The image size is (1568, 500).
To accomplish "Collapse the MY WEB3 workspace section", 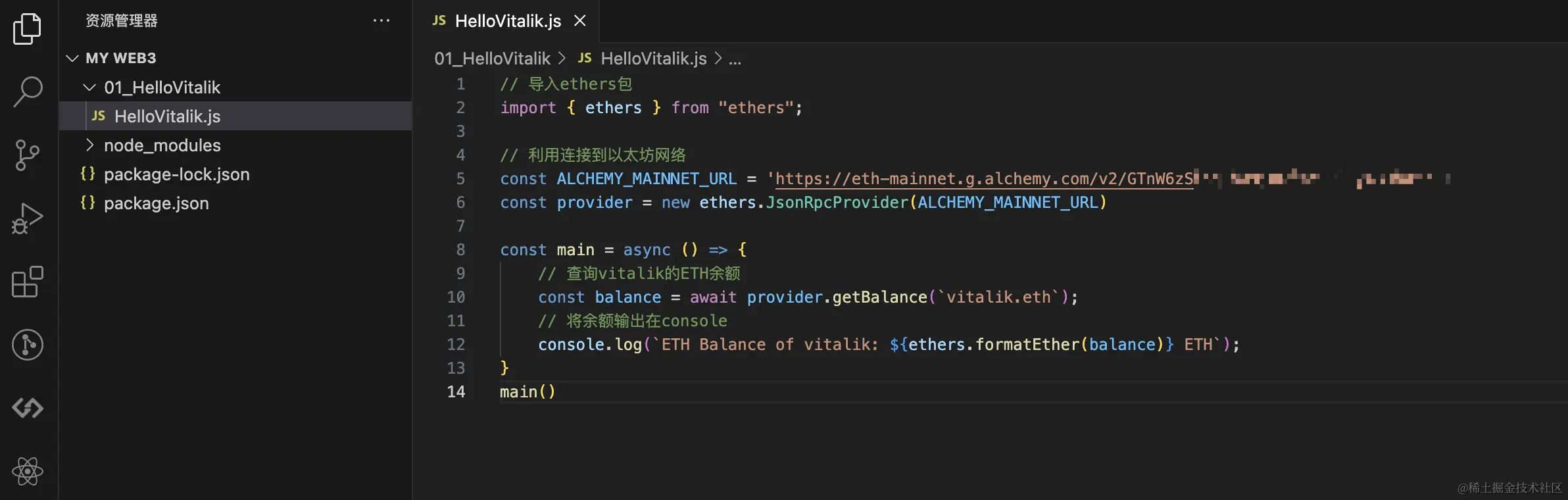I will coord(72,58).
